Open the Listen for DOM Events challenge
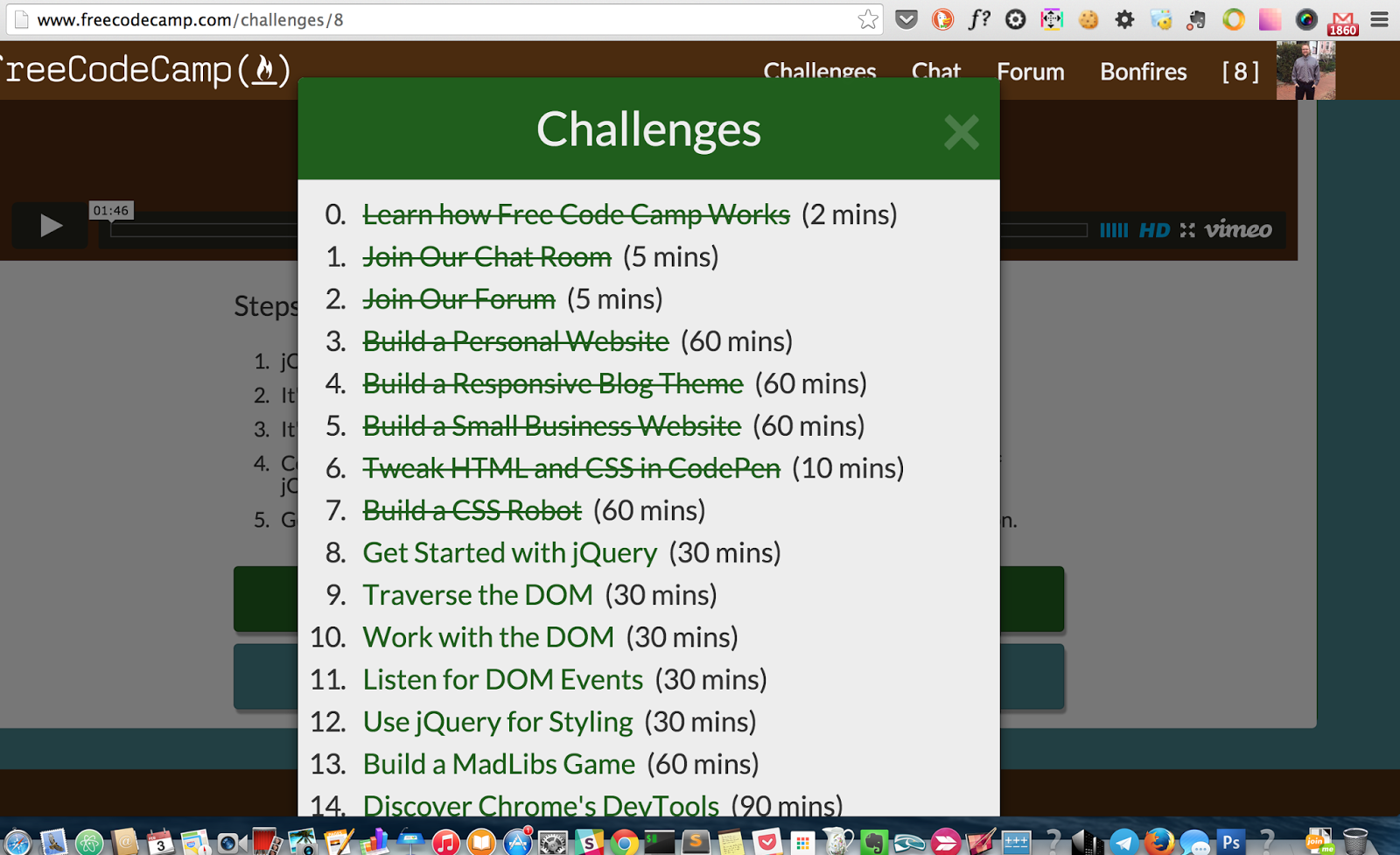The width and height of the screenshot is (1400, 855). [x=503, y=680]
